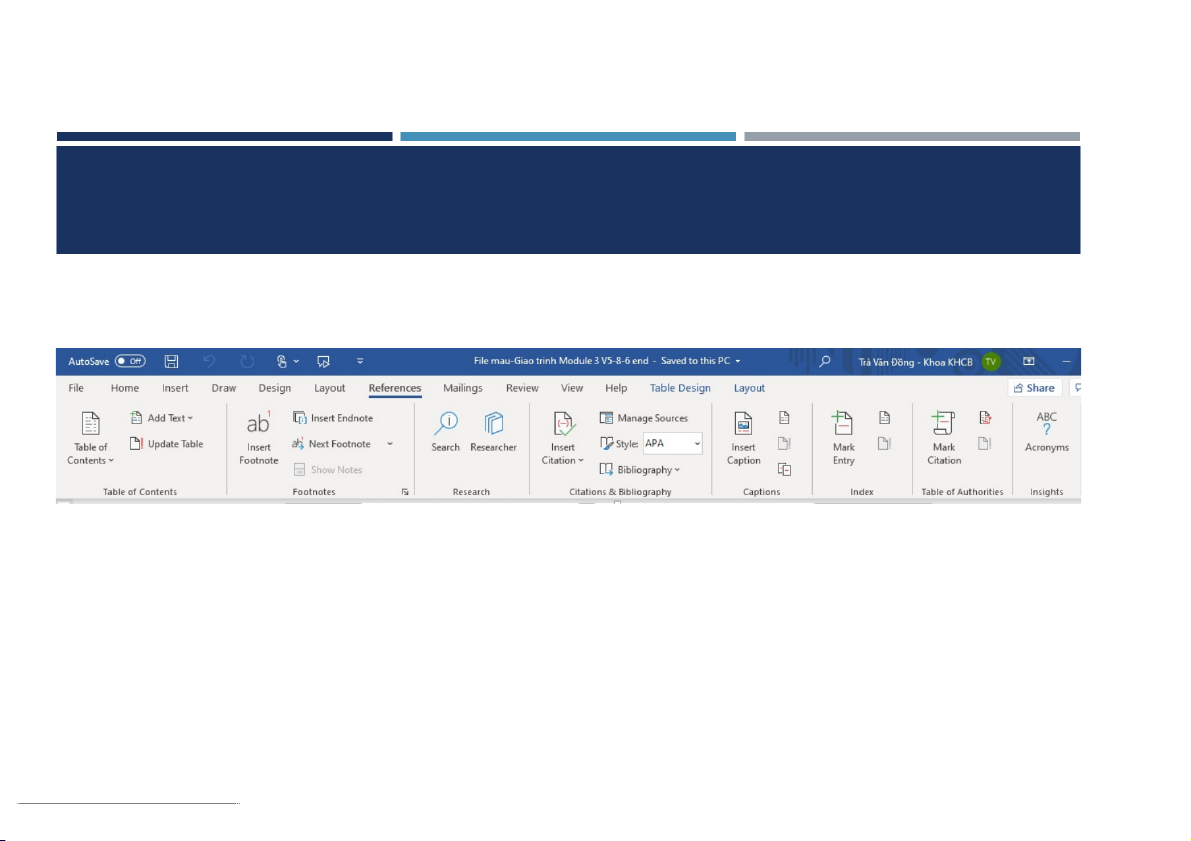Viewport: 1191px width, 841px height.
Task: Click Insert Caption
Action: pos(744,438)
